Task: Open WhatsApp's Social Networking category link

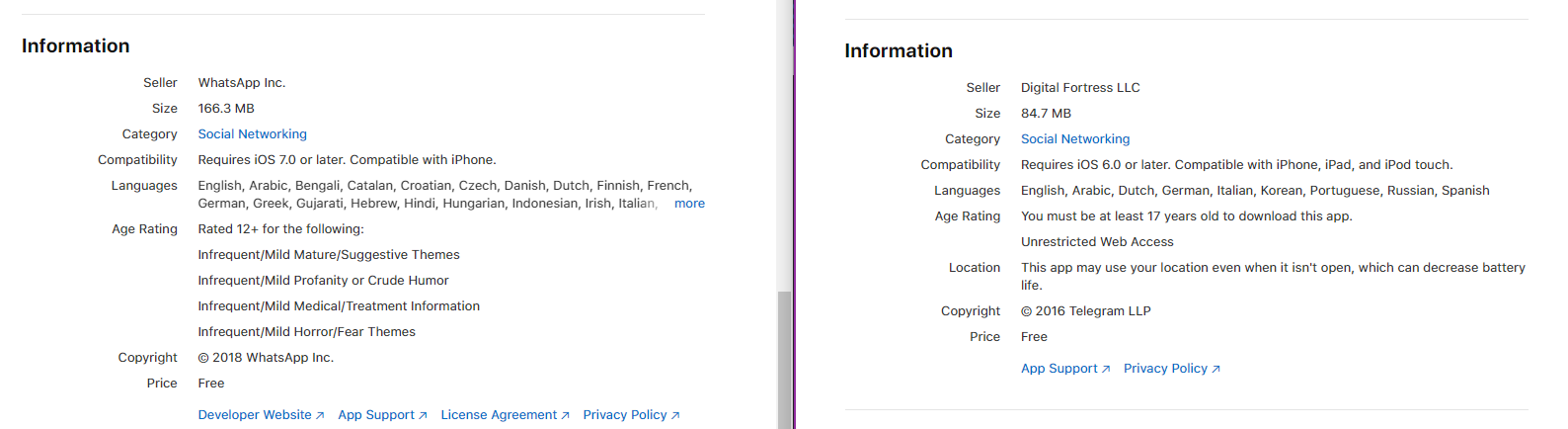Action: pos(252,134)
